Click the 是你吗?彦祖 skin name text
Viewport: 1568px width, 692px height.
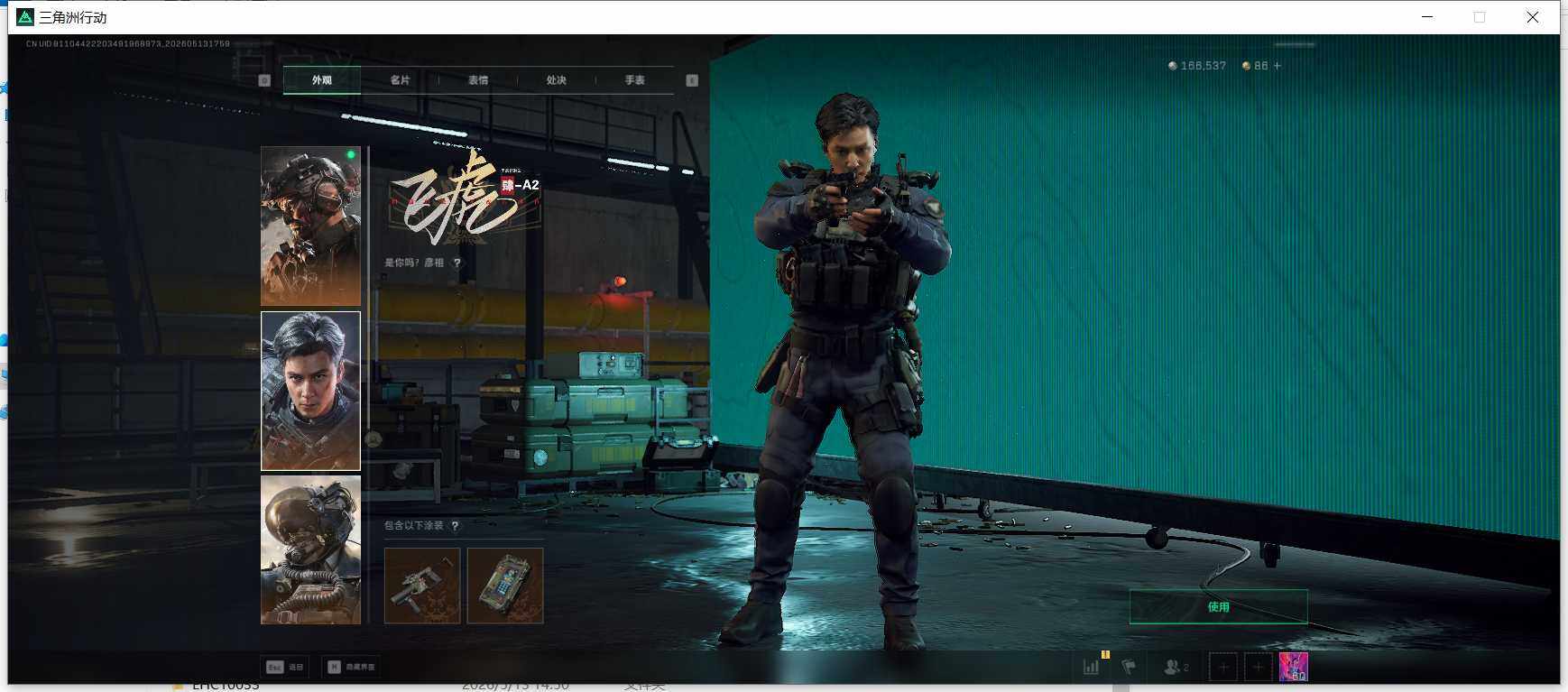(x=414, y=263)
